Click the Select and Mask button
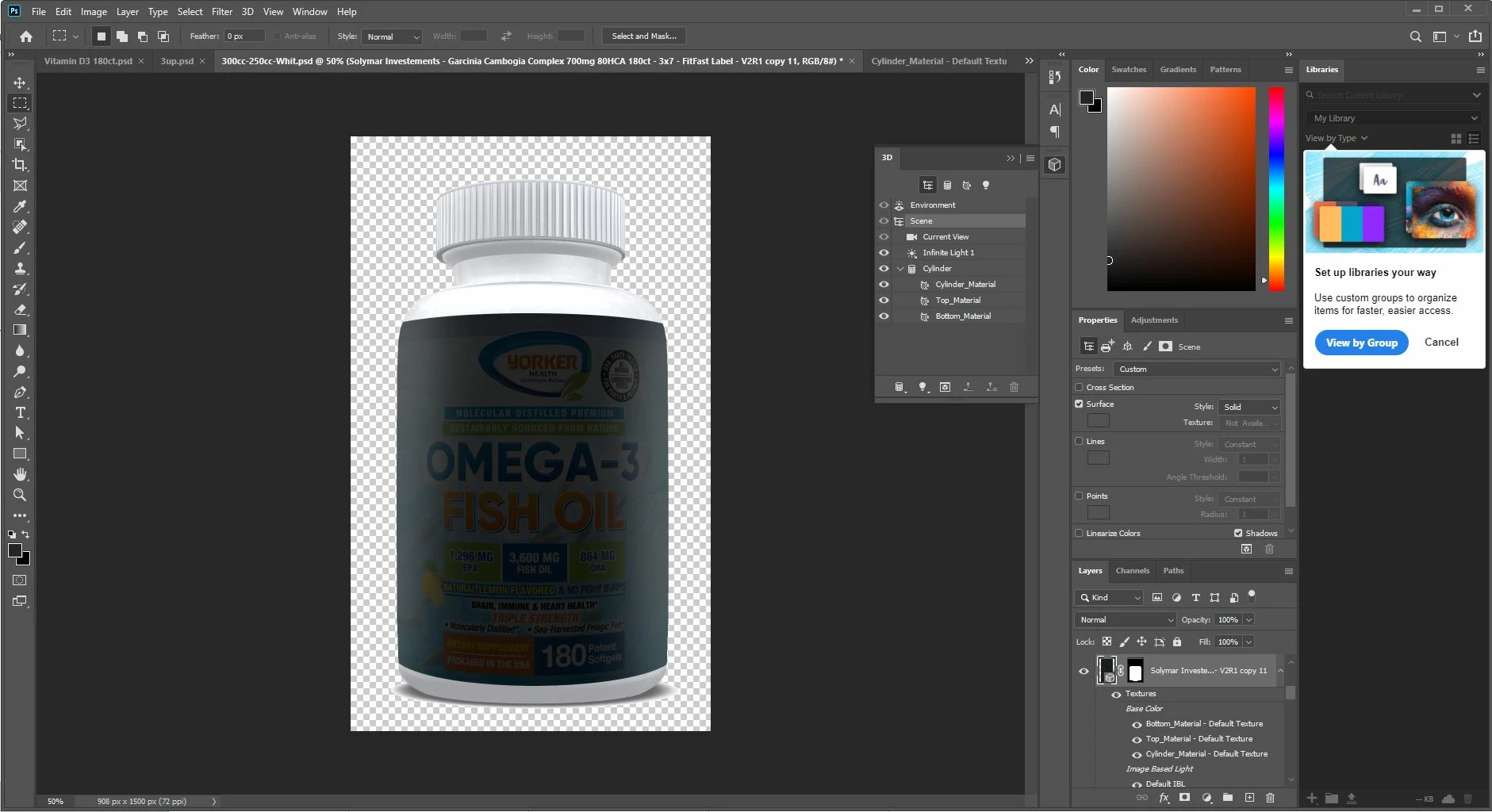 pos(644,36)
